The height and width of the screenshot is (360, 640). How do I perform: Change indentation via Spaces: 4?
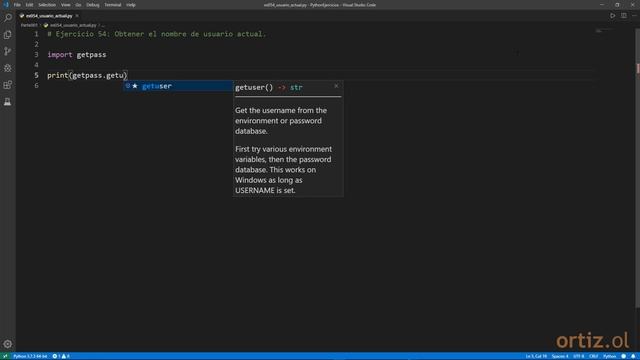pyautogui.click(x=560, y=356)
